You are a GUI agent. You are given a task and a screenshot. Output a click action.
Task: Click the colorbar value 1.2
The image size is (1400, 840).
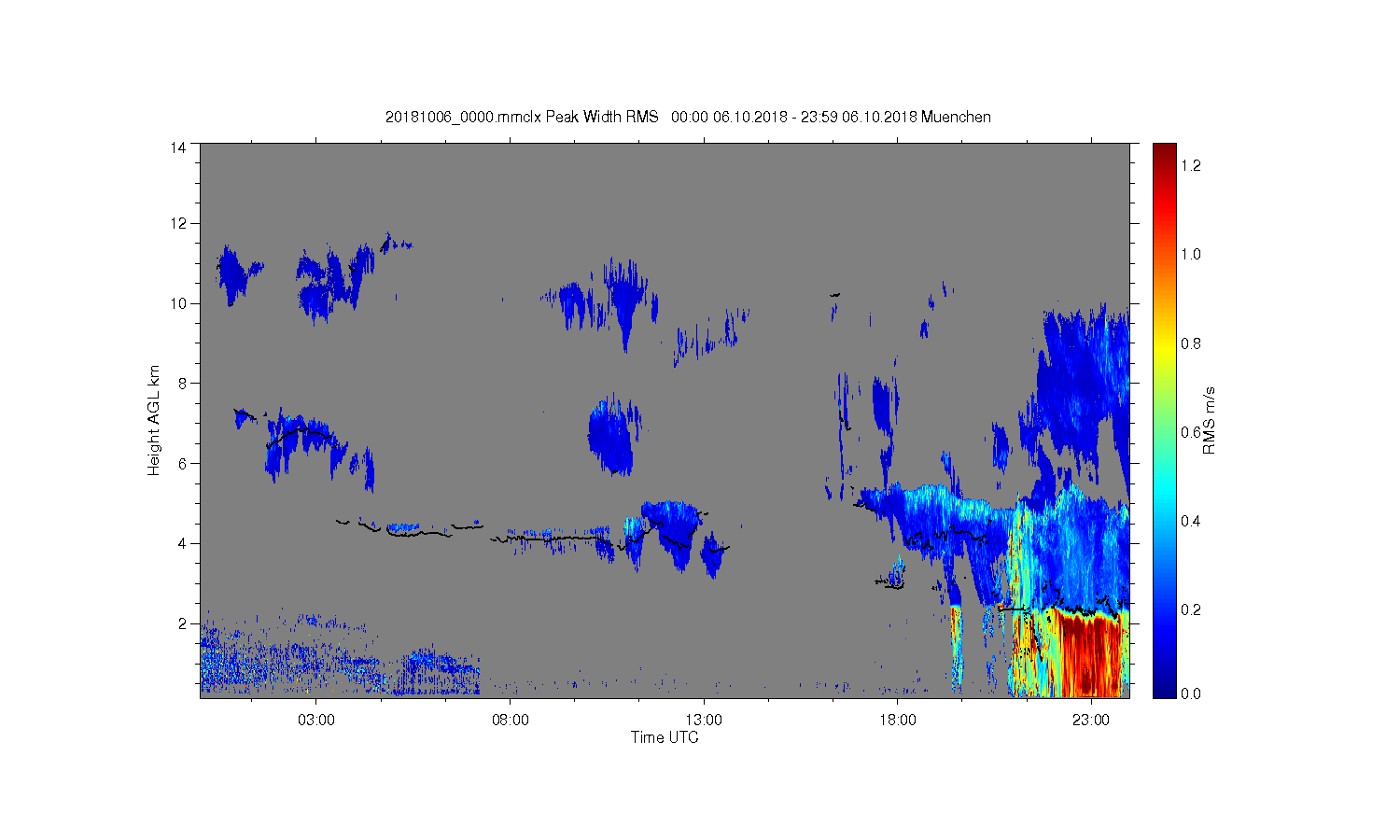point(1191,165)
